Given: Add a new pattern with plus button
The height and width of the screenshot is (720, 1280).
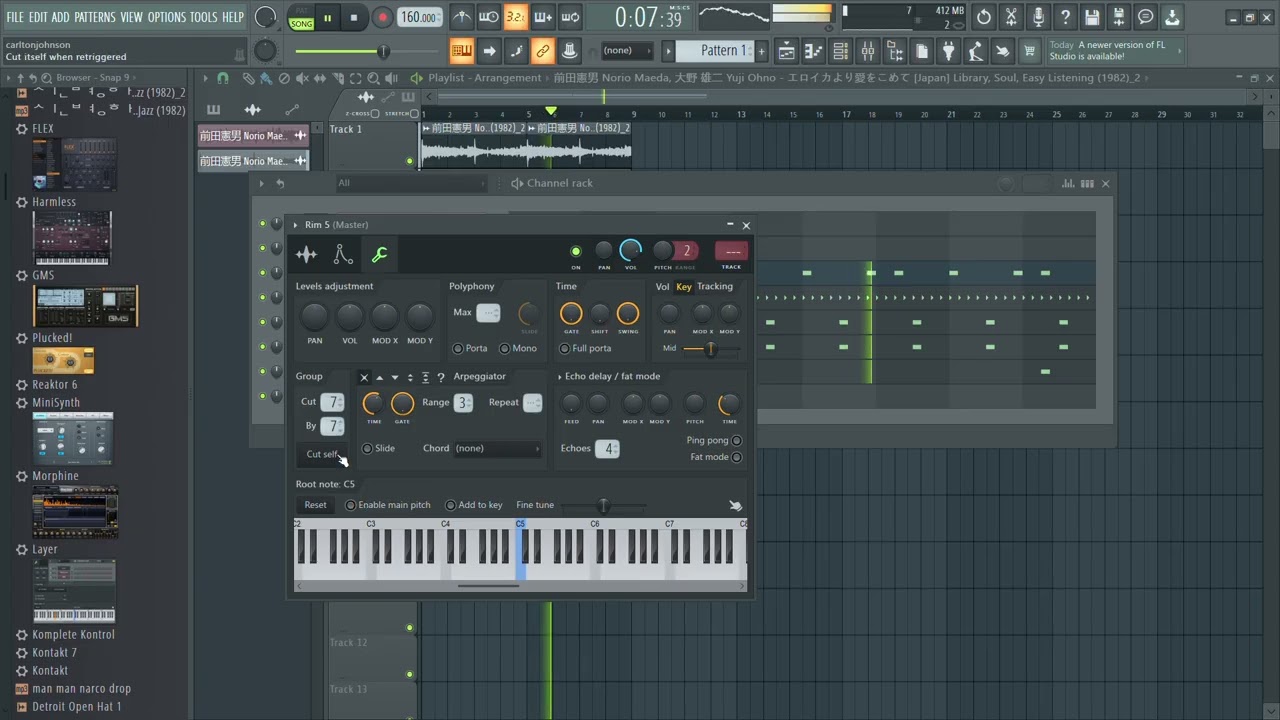Looking at the screenshot, I should 761,51.
